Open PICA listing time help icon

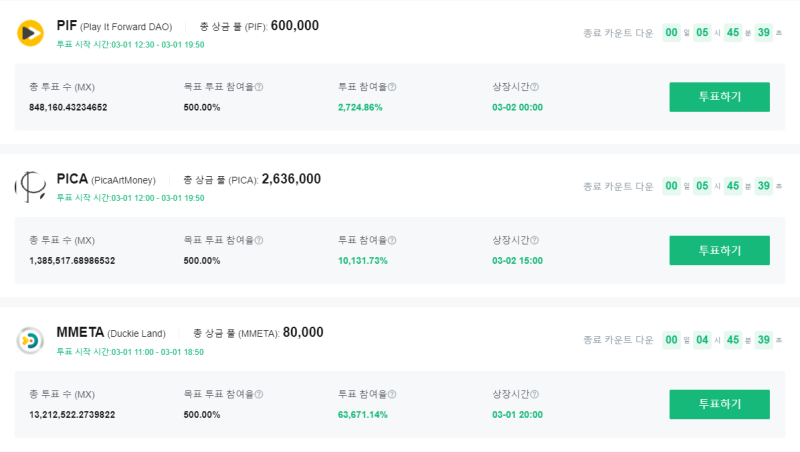point(534,240)
